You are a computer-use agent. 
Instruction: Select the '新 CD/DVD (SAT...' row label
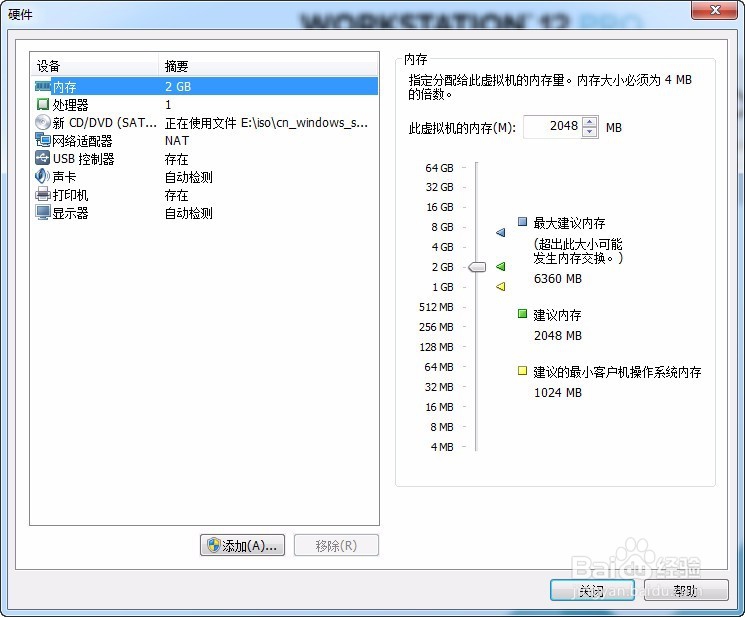105,123
